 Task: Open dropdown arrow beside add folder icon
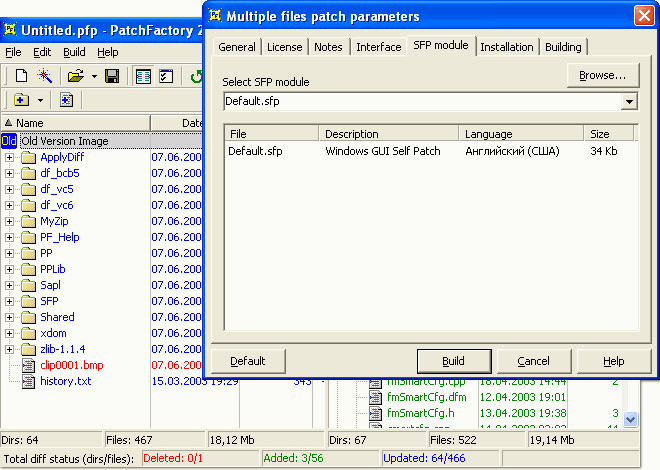click(40, 101)
